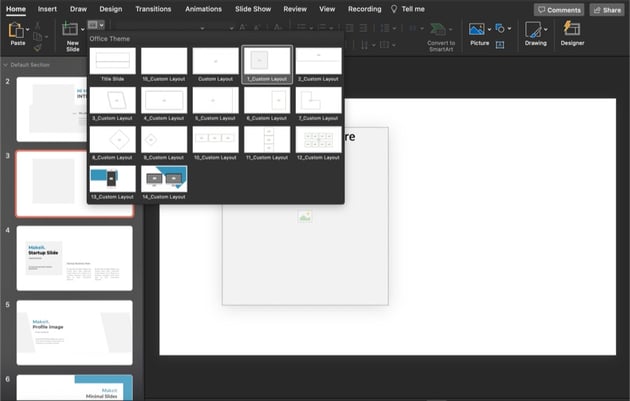Image resolution: width=630 pixels, height=401 pixels.
Task: Click the Share button
Action: (x=606, y=9)
